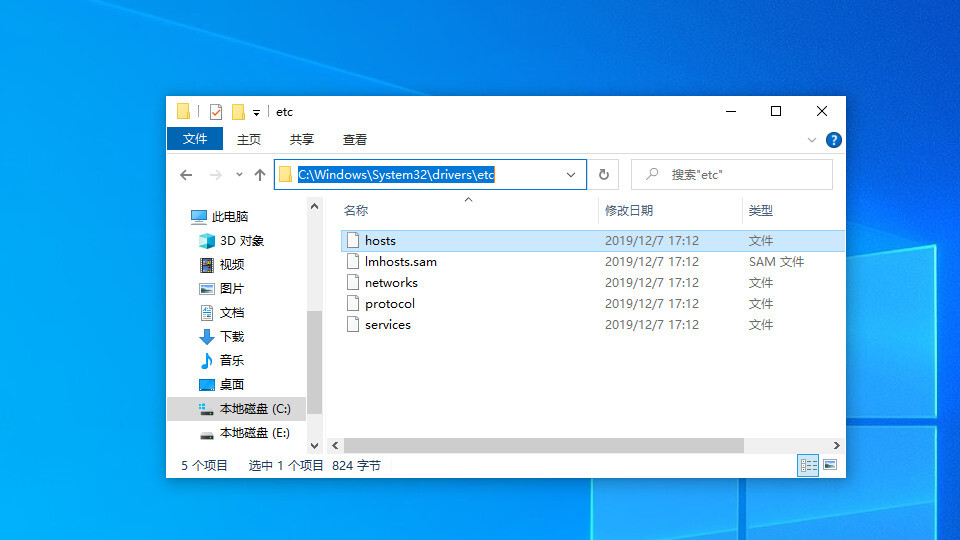The height and width of the screenshot is (540, 960).
Task: Go back using the Back arrow
Action: pos(186,175)
